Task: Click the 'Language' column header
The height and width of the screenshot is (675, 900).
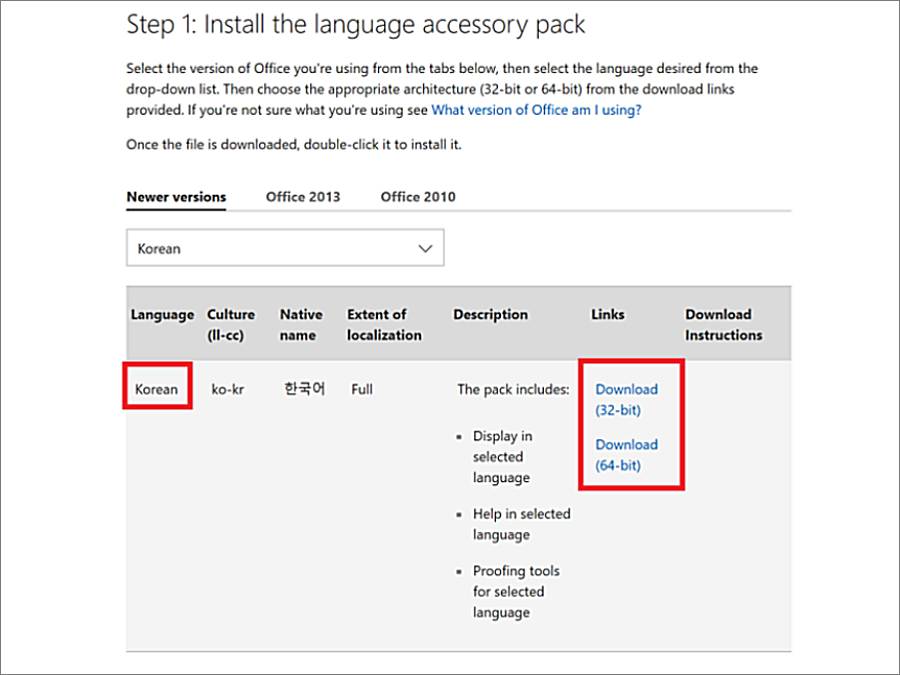Action: point(162,315)
